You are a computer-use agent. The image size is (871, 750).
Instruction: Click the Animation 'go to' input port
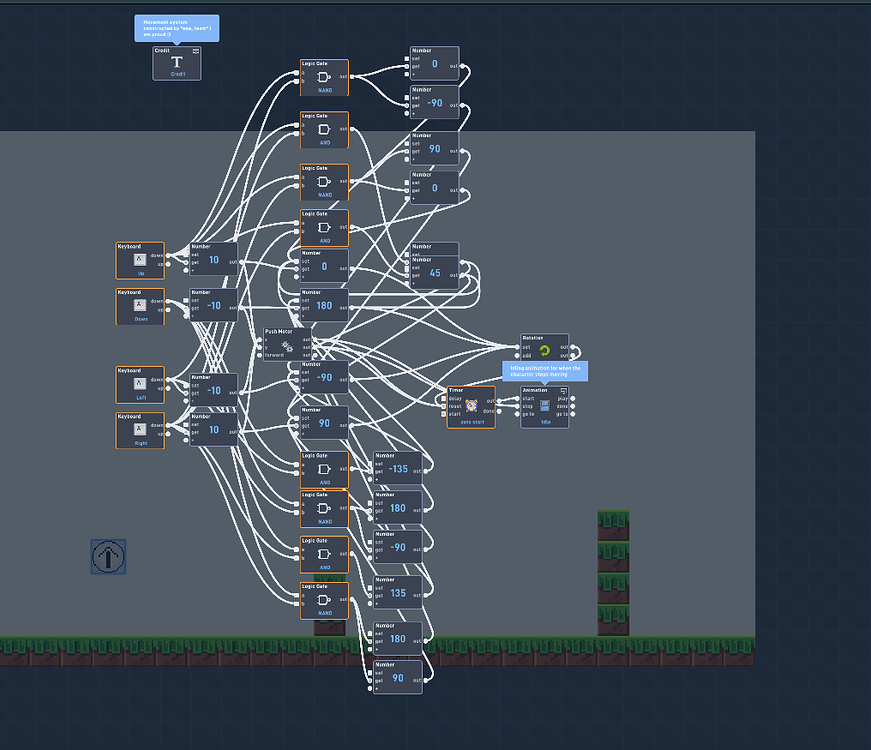coord(517,414)
